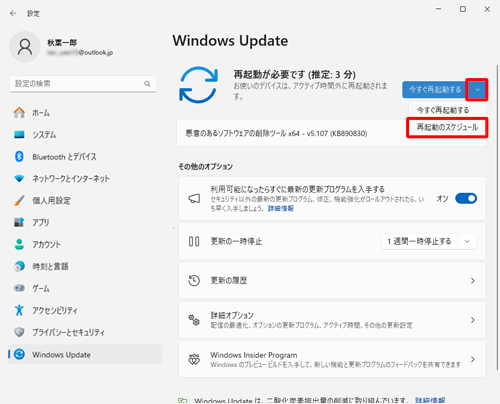Click the Windows Update sidebar icon
500x404 pixels.
(19, 354)
